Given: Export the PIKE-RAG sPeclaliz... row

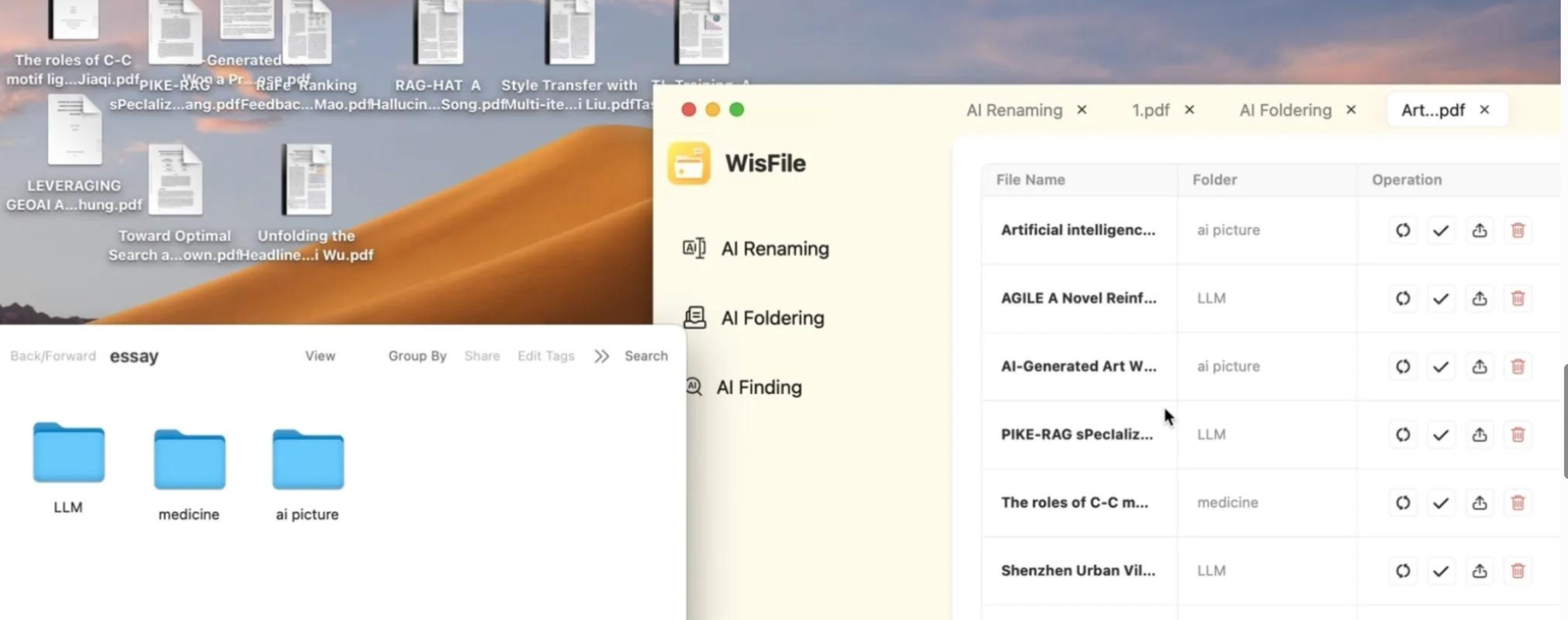Looking at the screenshot, I should pyautogui.click(x=1480, y=435).
